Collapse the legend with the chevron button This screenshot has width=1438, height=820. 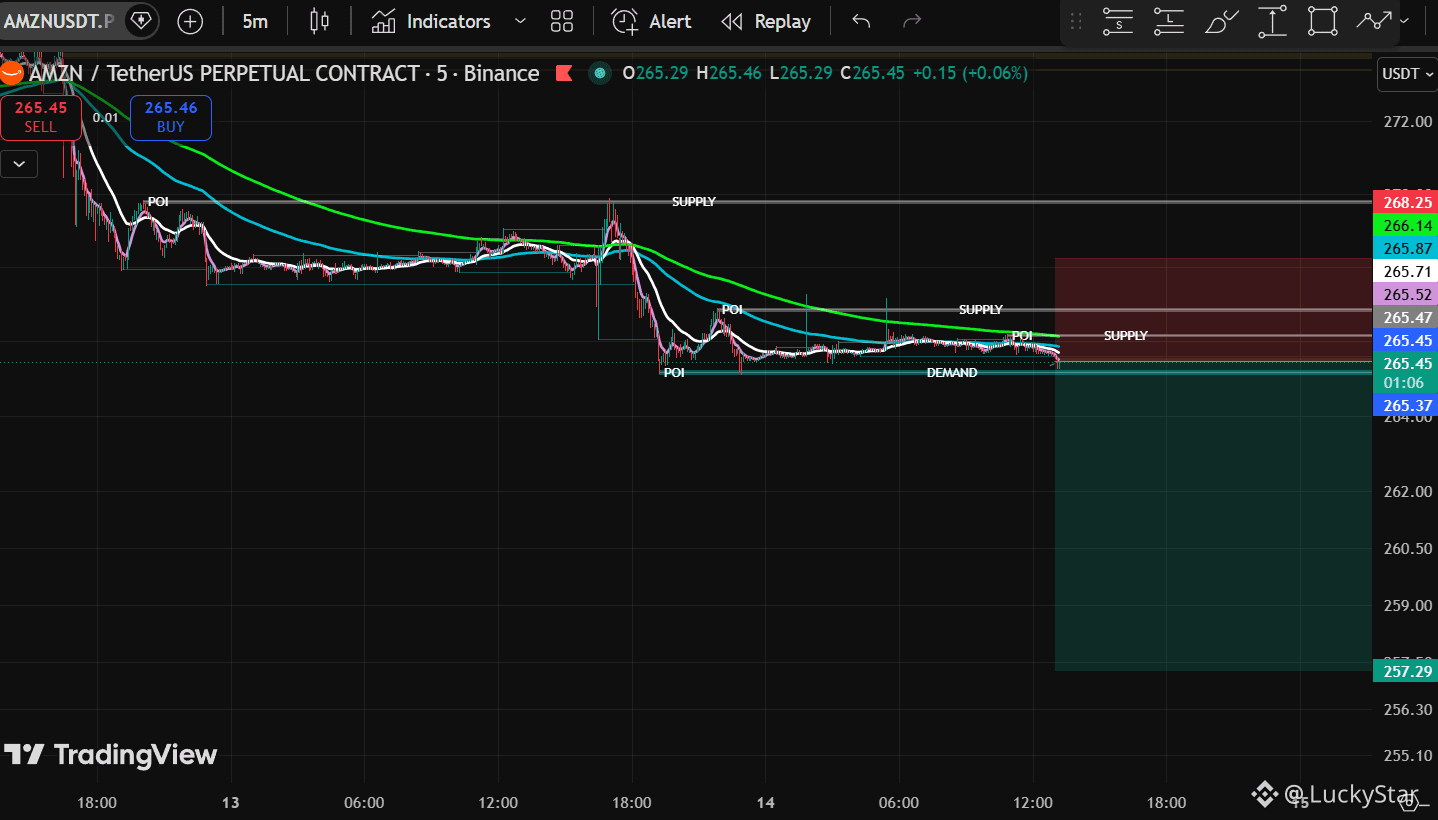[20, 163]
